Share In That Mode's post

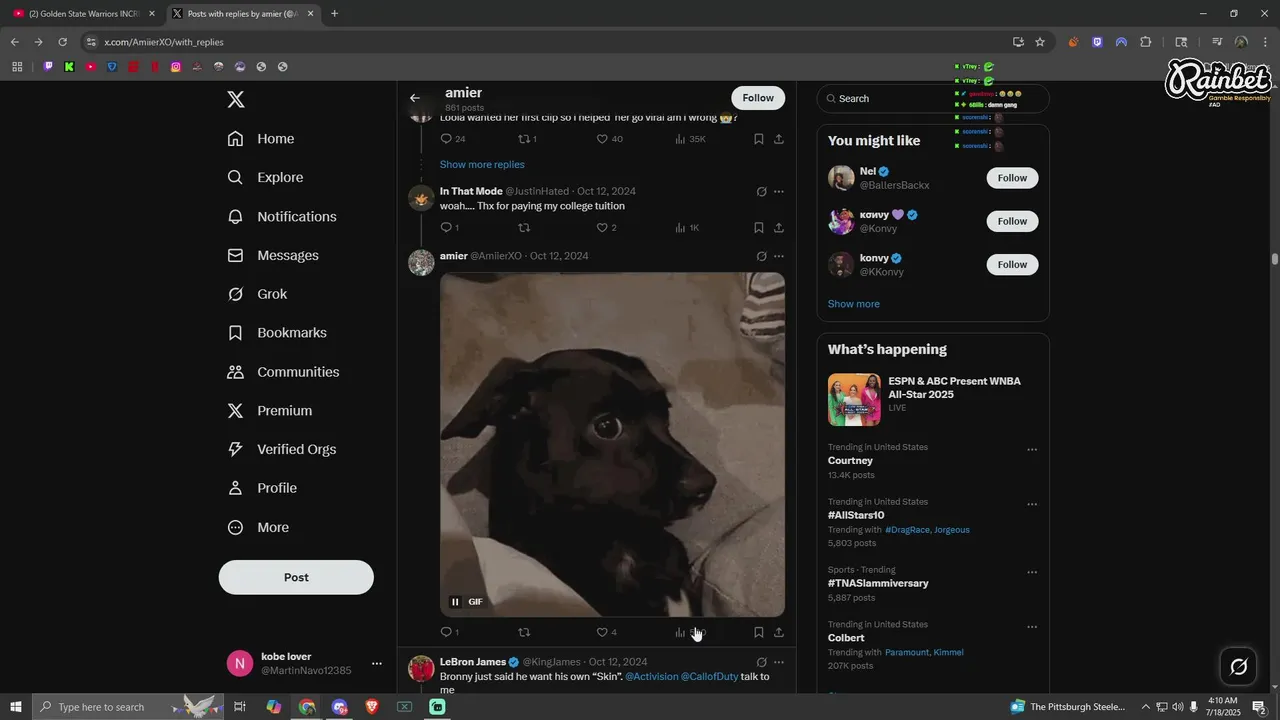pos(779,228)
